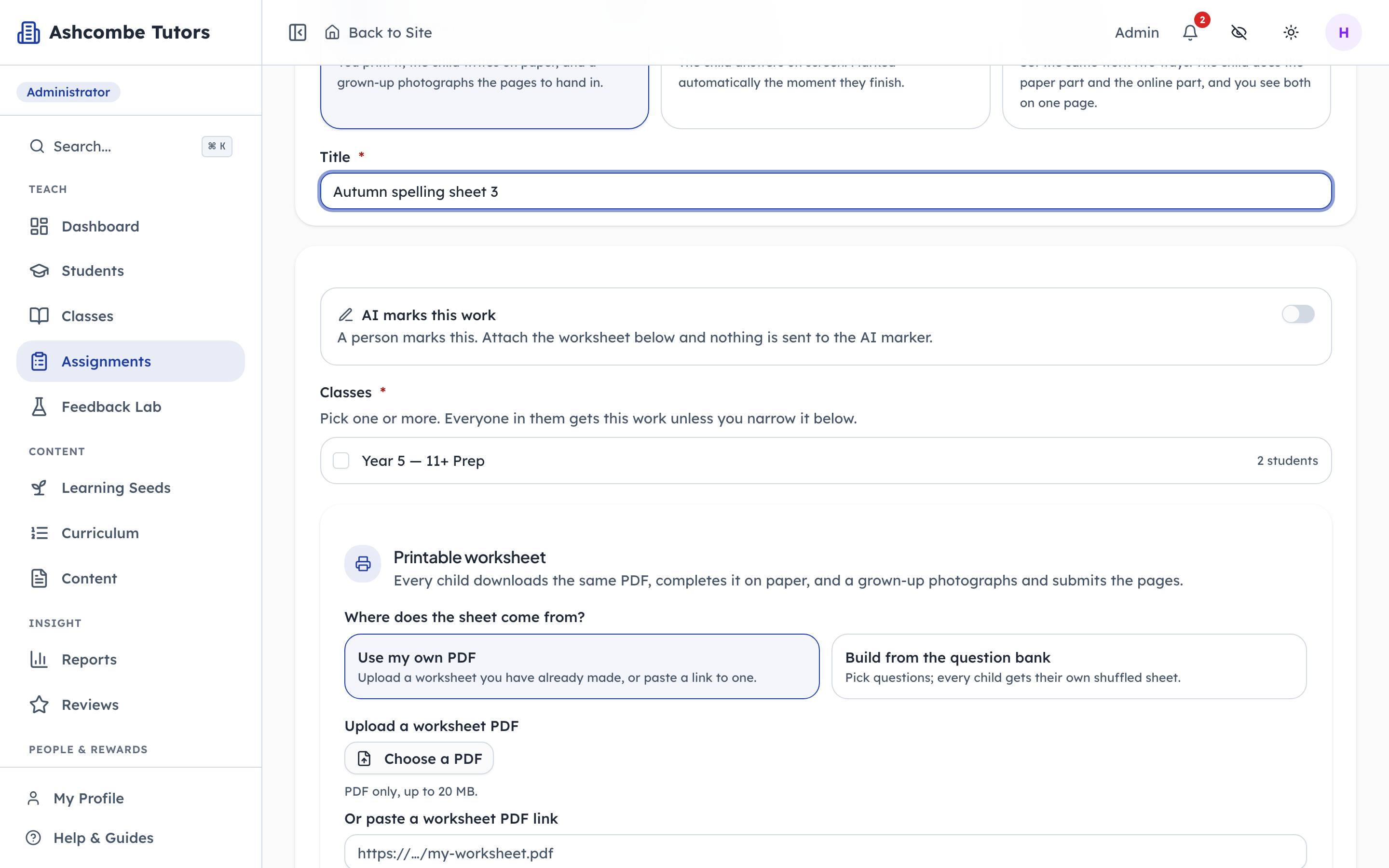
Task: Click the pencil icon beside AI marks
Action: pos(345,314)
